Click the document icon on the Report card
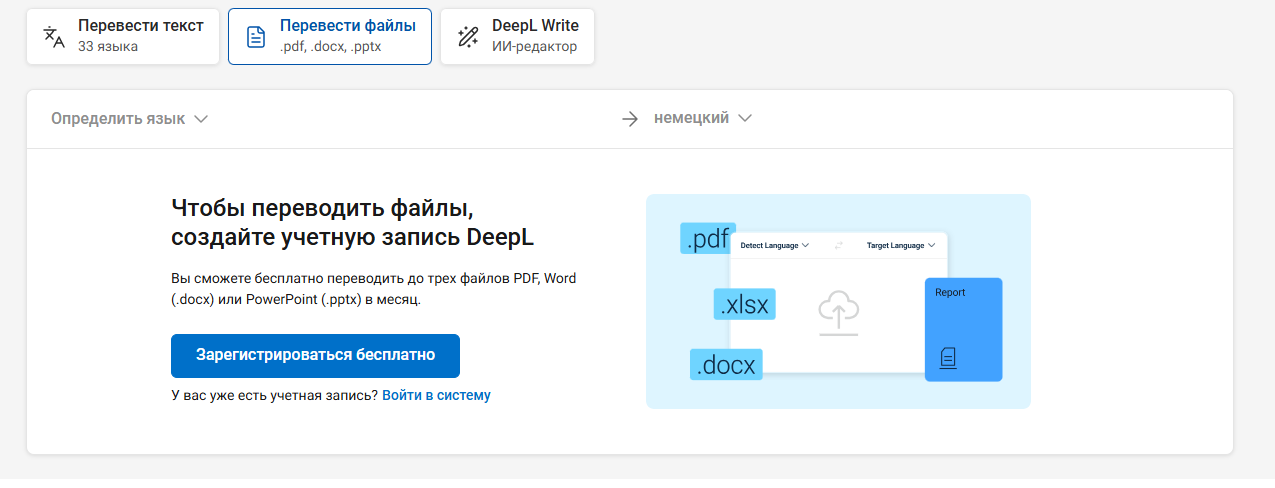The image size is (1275, 488). (948, 357)
